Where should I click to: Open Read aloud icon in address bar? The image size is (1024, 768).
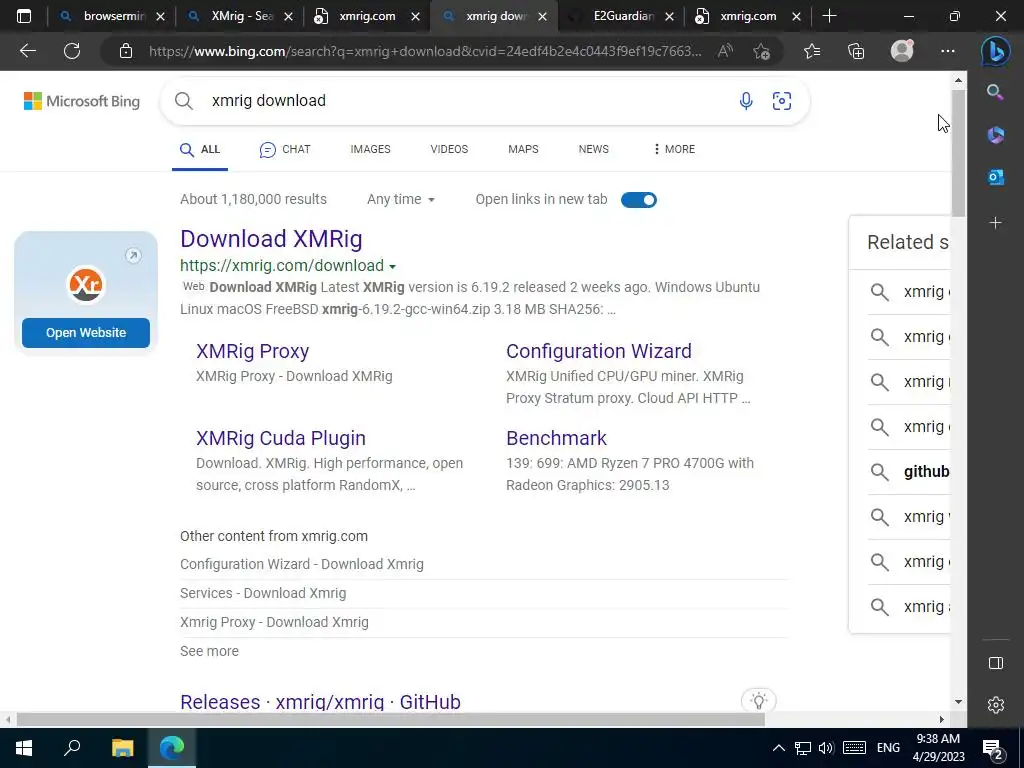tap(725, 51)
